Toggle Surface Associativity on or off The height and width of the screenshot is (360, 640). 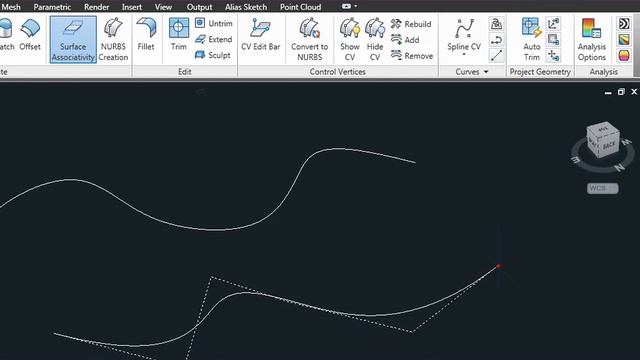(73, 40)
